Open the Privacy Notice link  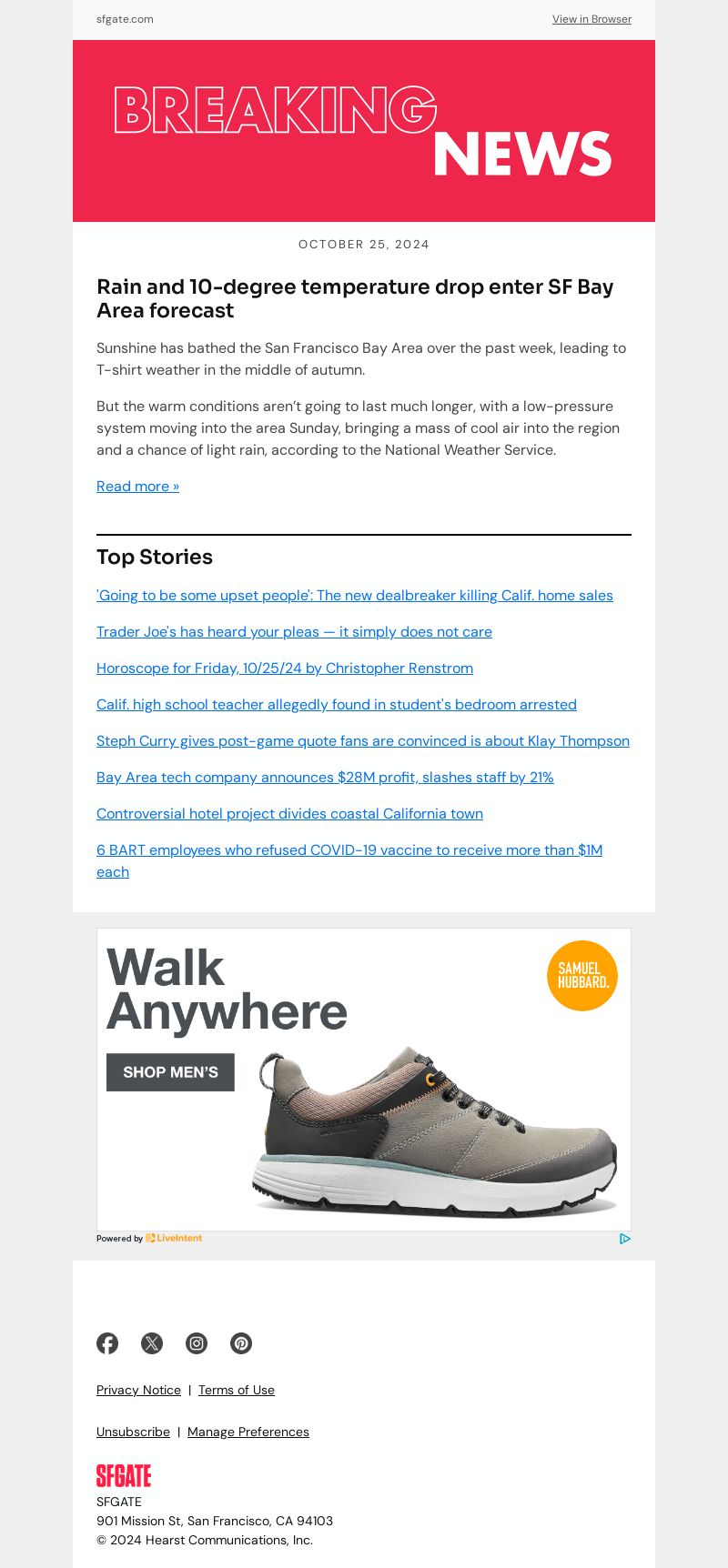[138, 1390]
